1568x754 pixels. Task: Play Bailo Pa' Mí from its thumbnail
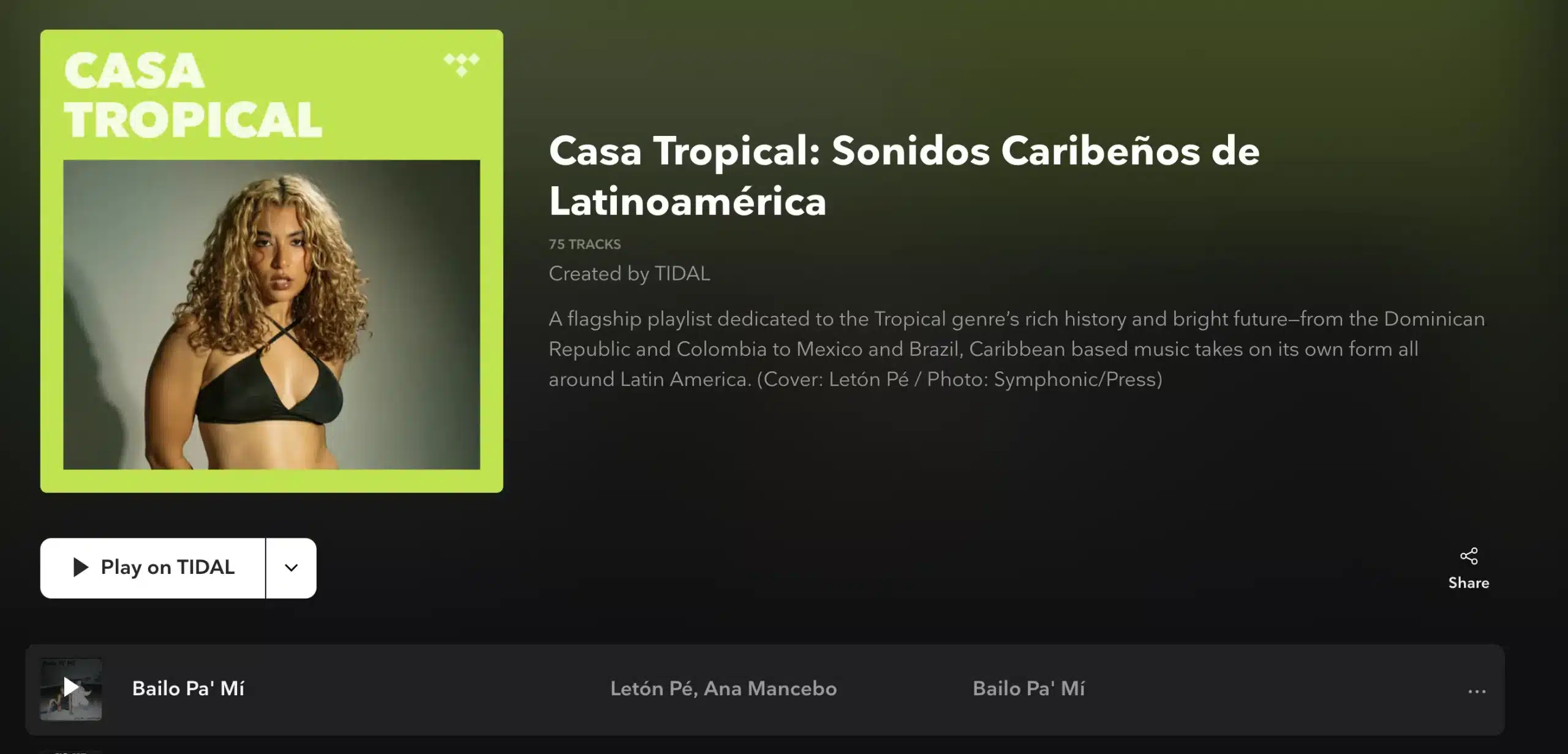(x=71, y=688)
